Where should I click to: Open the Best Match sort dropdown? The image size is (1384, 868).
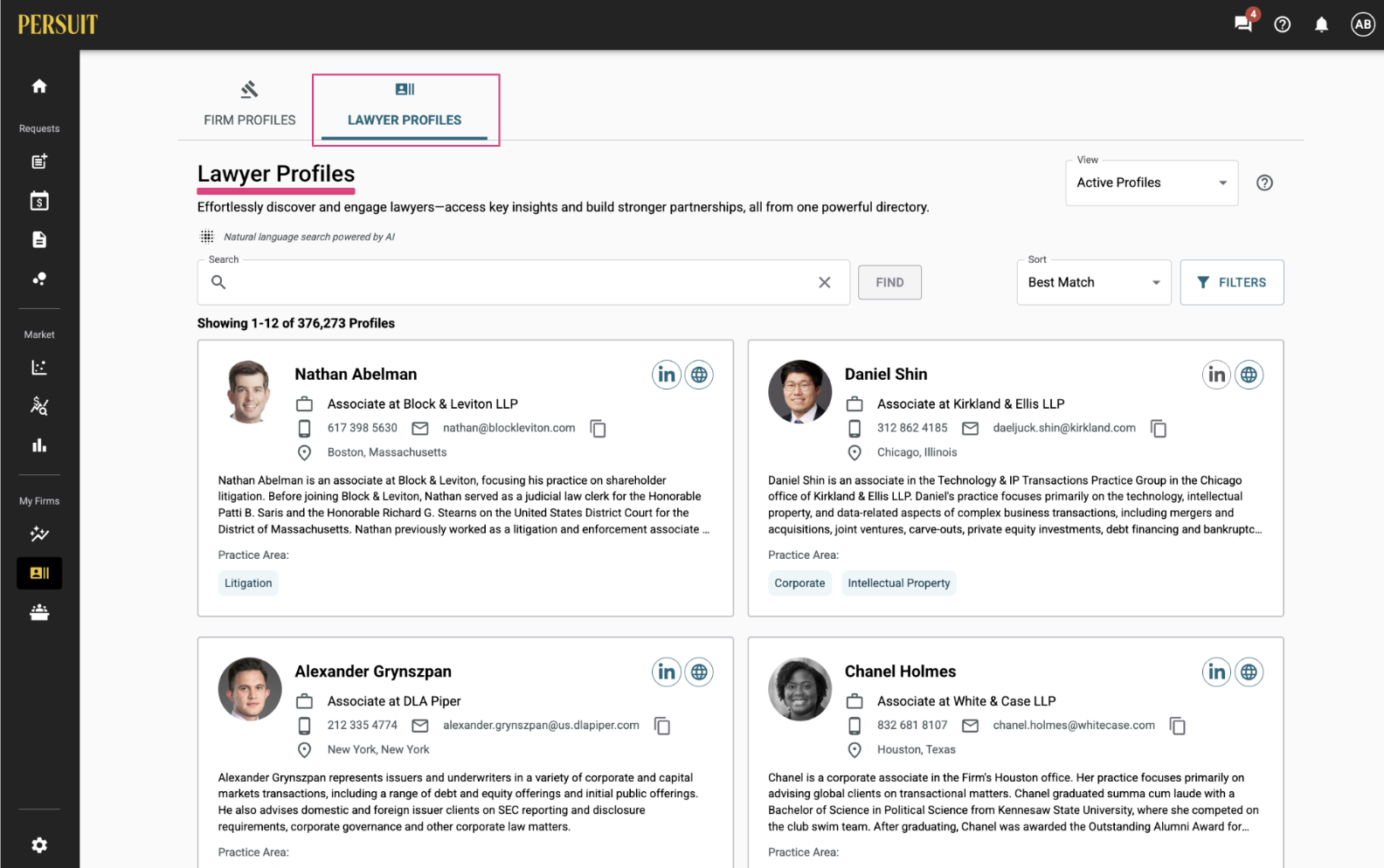1094,282
